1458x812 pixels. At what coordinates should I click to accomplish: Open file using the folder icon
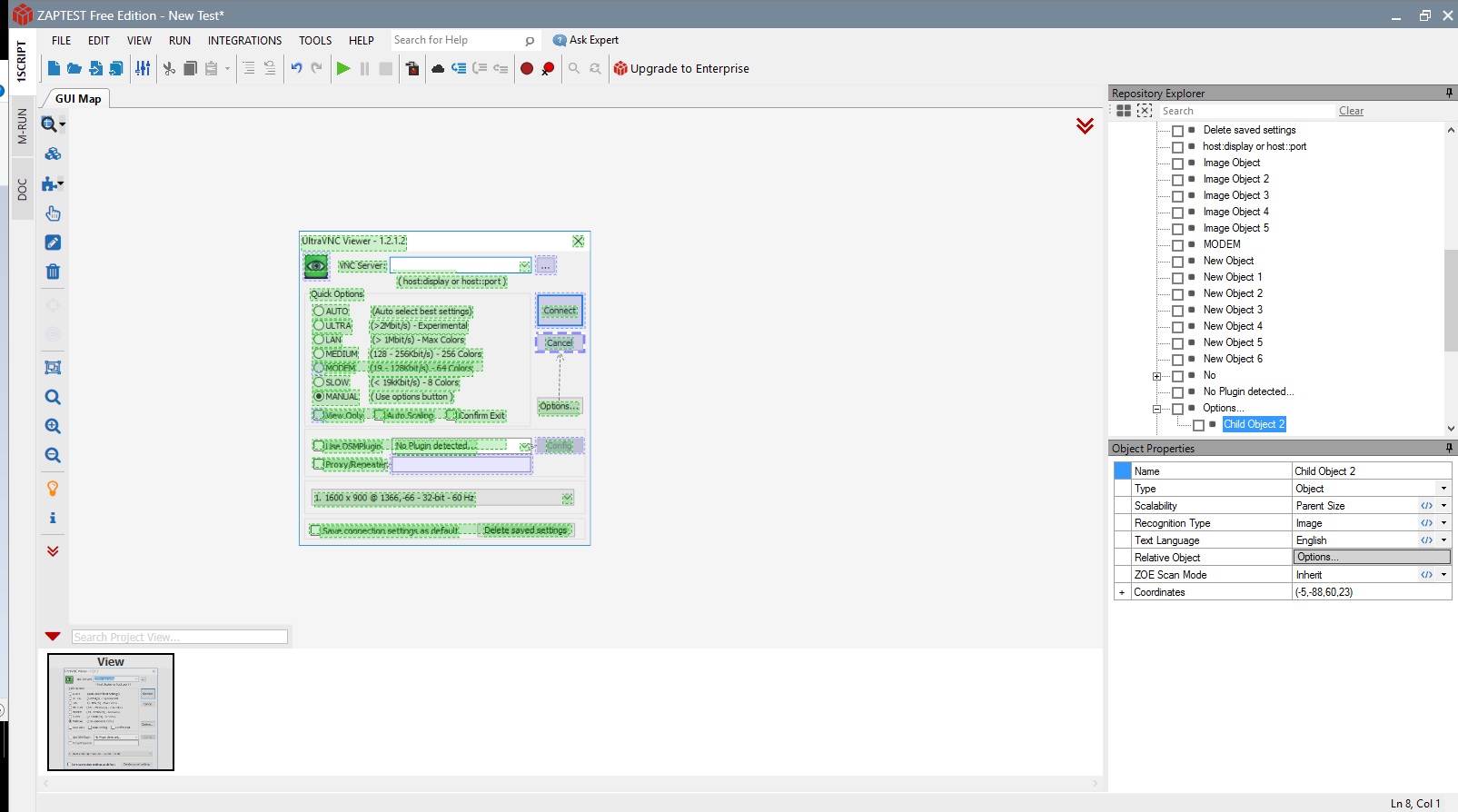pyautogui.click(x=74, y=68)
